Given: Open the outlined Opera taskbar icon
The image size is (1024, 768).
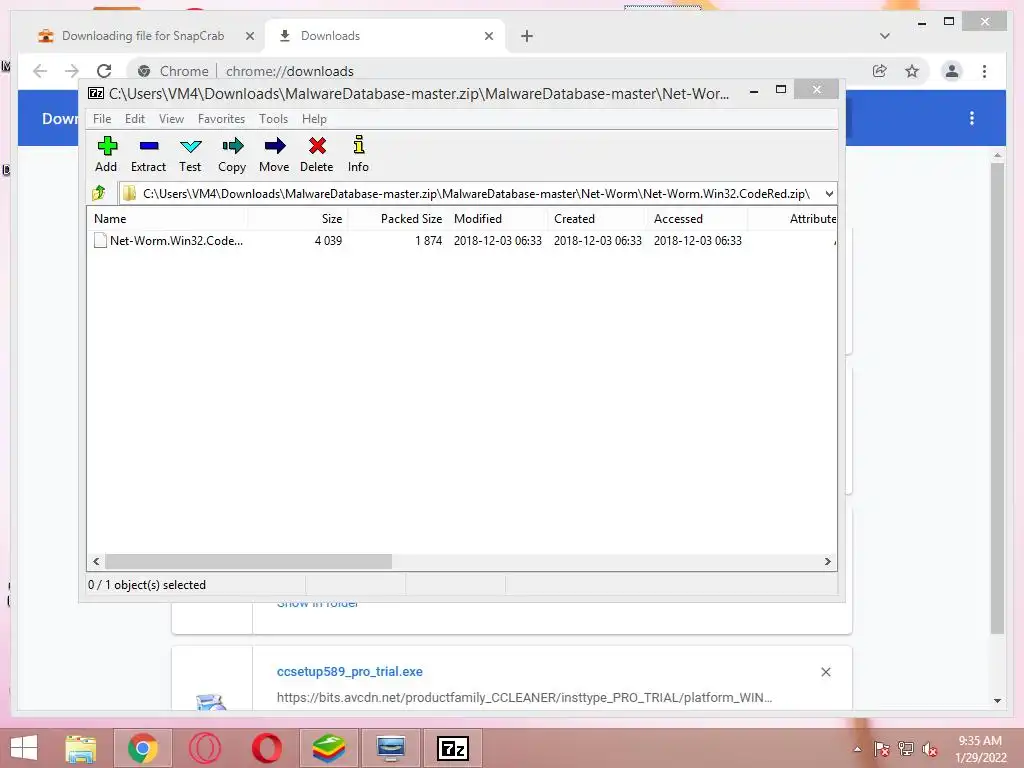Looking at the screenshot, I should [x=204, y=748].
